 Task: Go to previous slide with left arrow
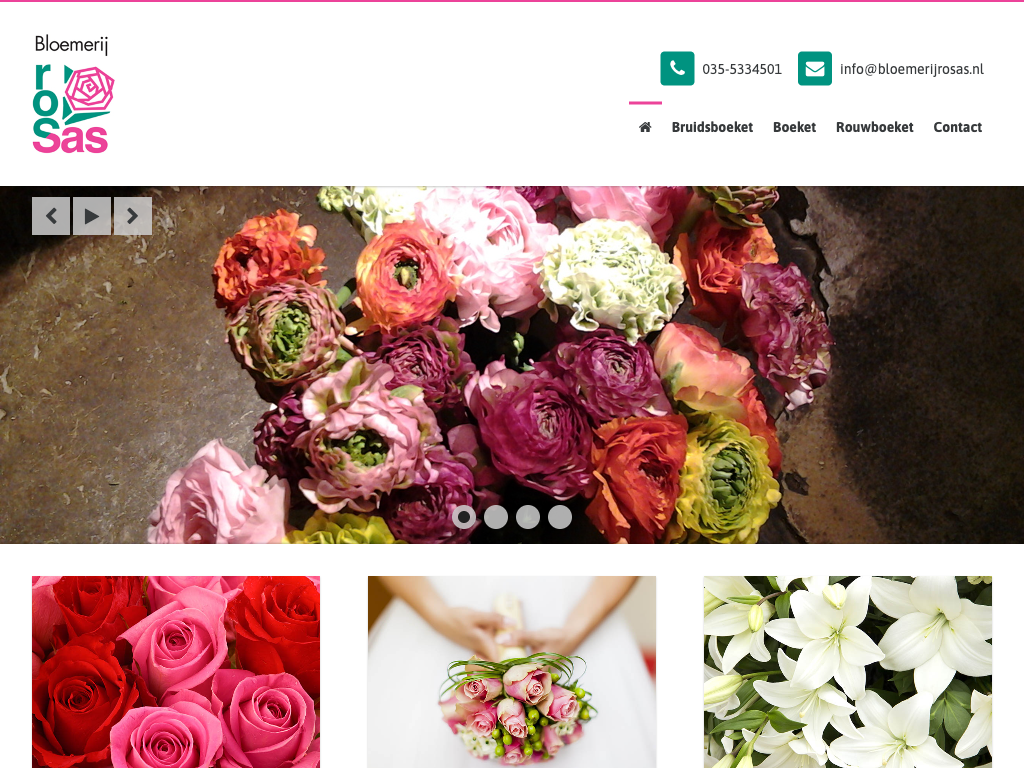51,216
